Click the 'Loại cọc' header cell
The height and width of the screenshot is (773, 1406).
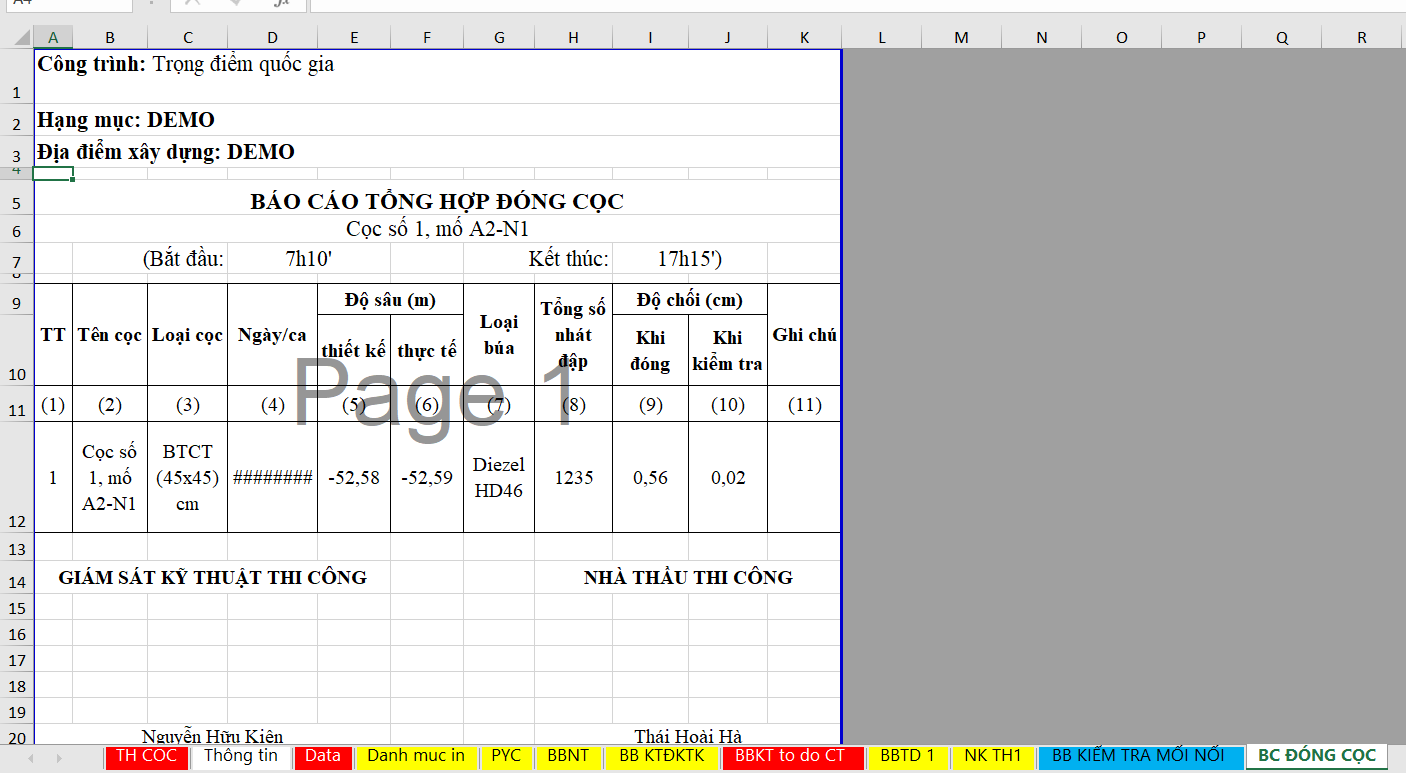pos(188,335)
